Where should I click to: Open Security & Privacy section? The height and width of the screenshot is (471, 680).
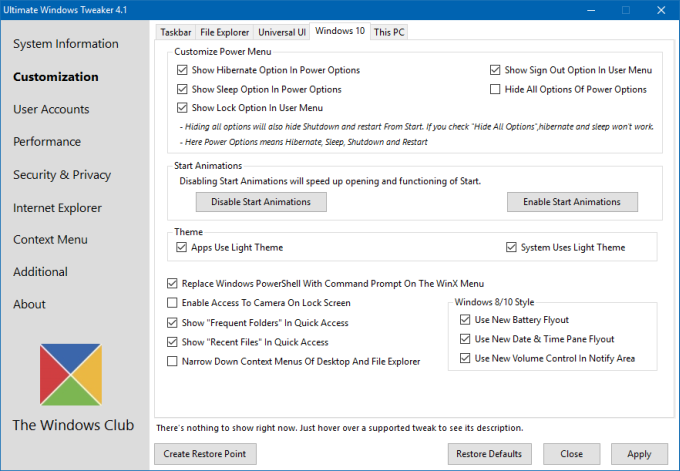[x=62, y=175]
